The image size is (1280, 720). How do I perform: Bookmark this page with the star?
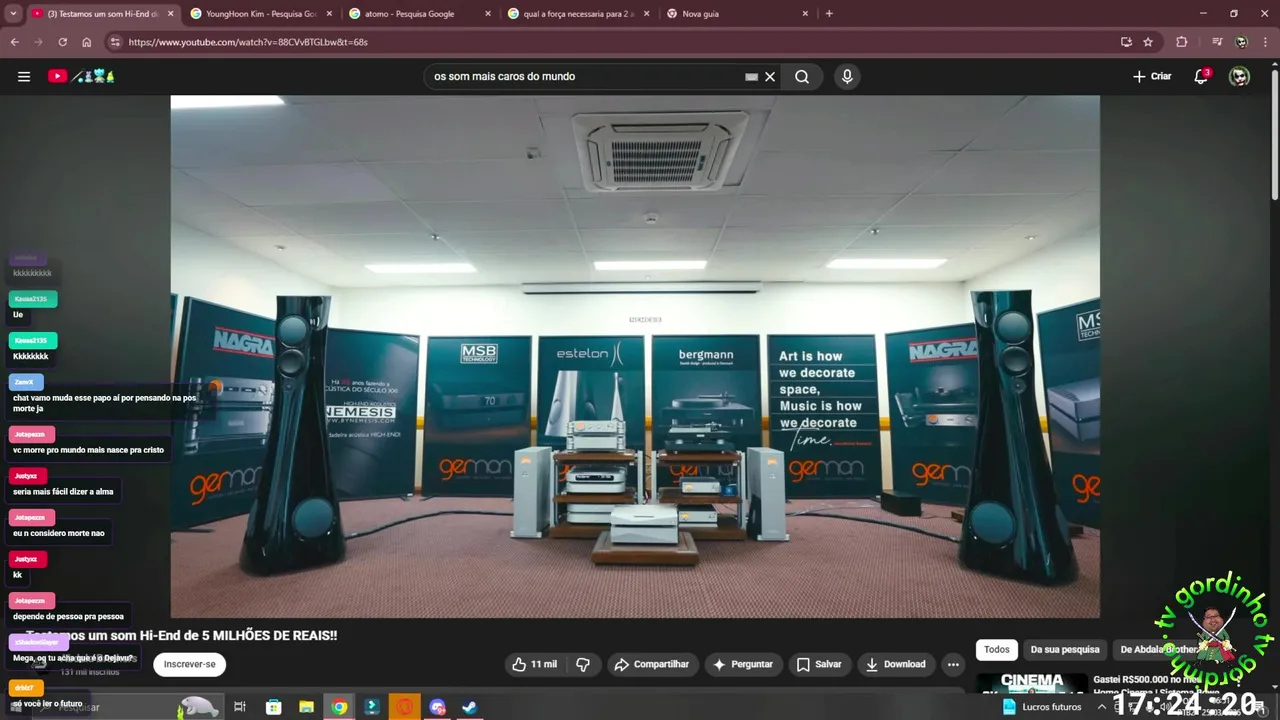coord(1148,42)
